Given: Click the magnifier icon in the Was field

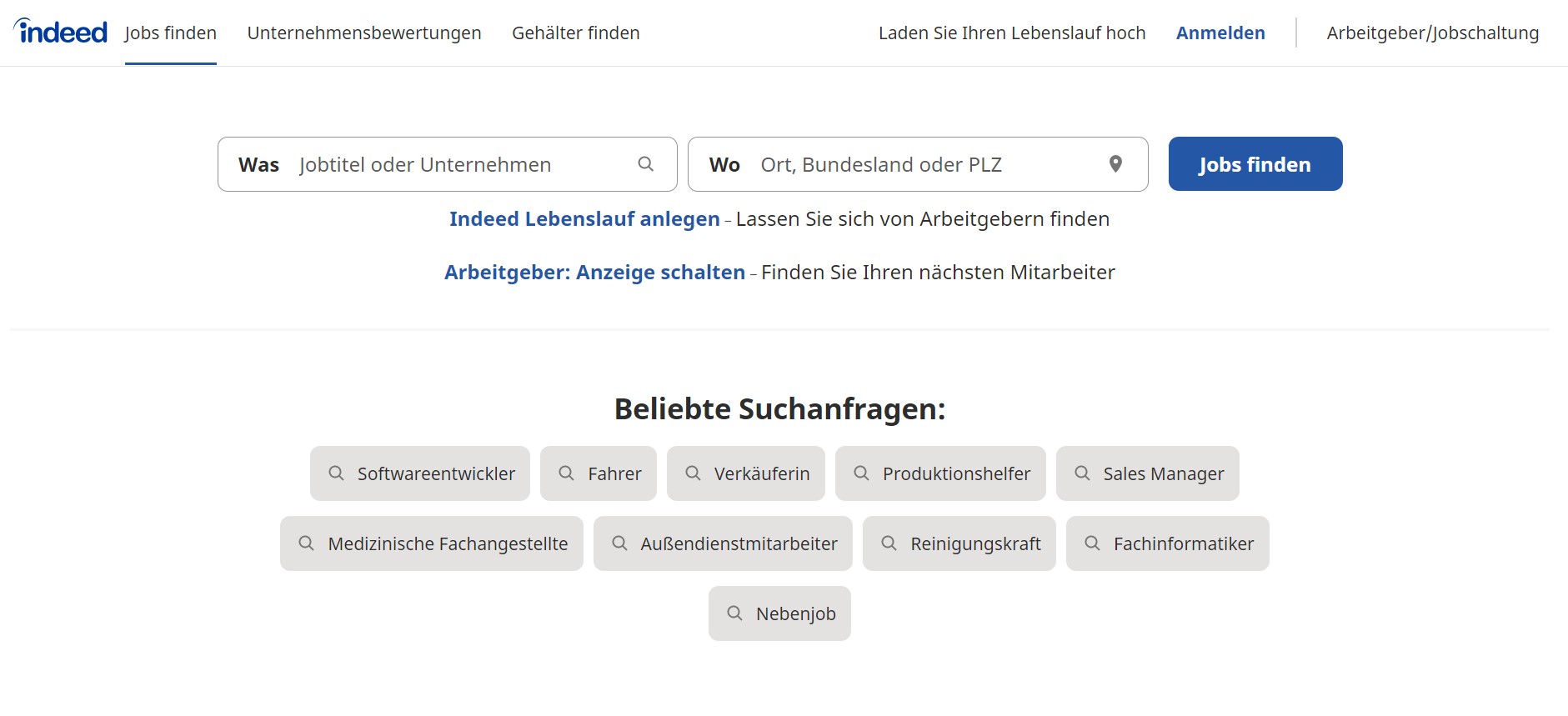Looking at the screenshot, I should pyautogui.click(x=646, y=164).
